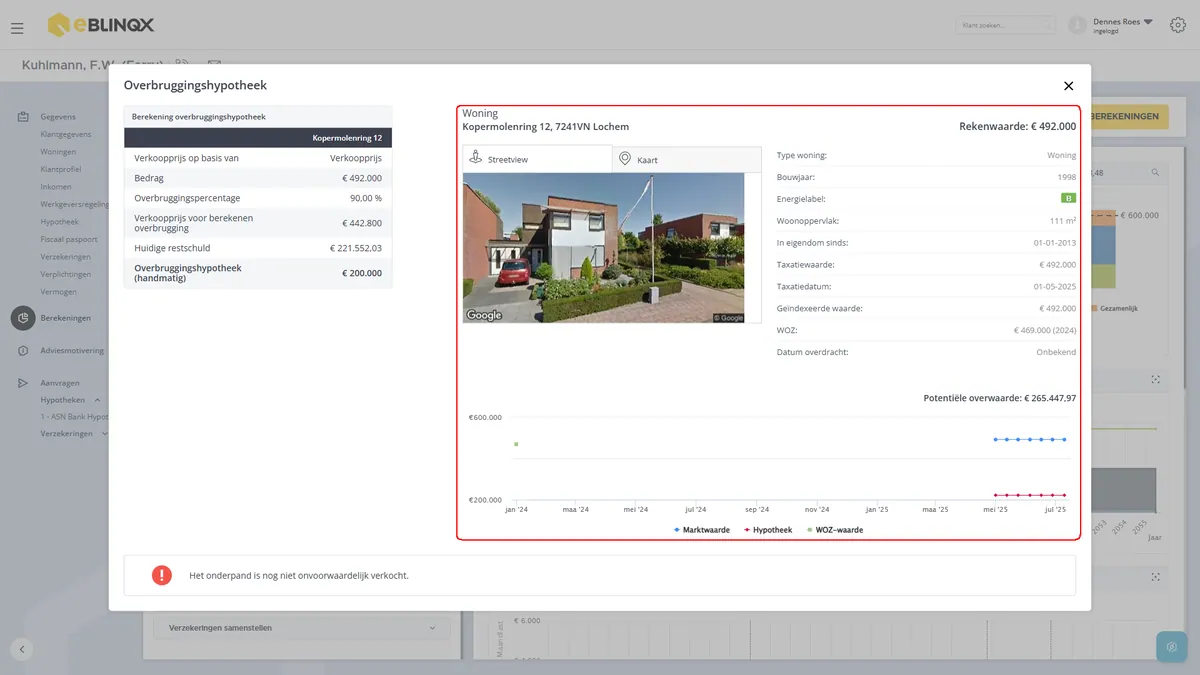Viewport: 1200px width, 675px height.
Task: Click the Bouwjaar value 1998
Action: 1067,177
